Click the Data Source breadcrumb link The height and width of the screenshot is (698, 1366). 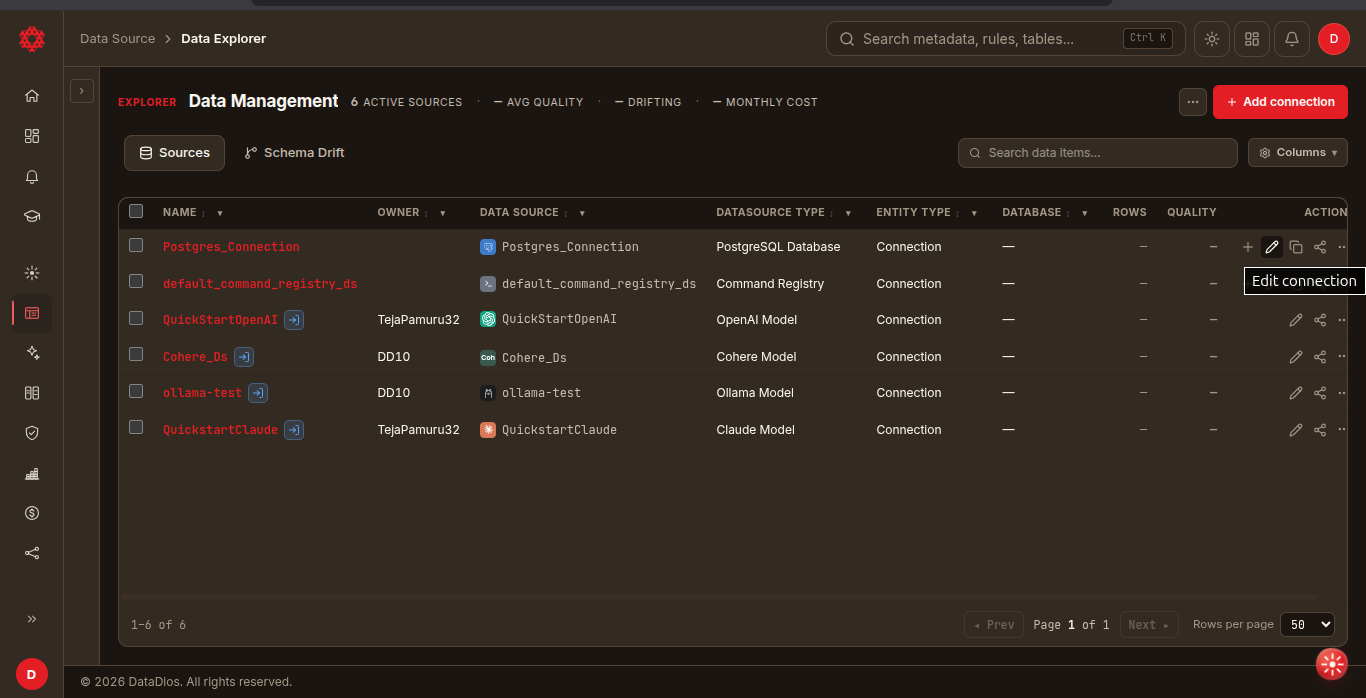pos(118,39)
